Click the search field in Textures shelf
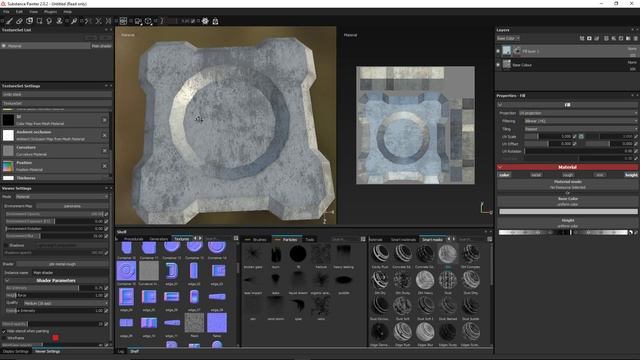 point(218,239)
